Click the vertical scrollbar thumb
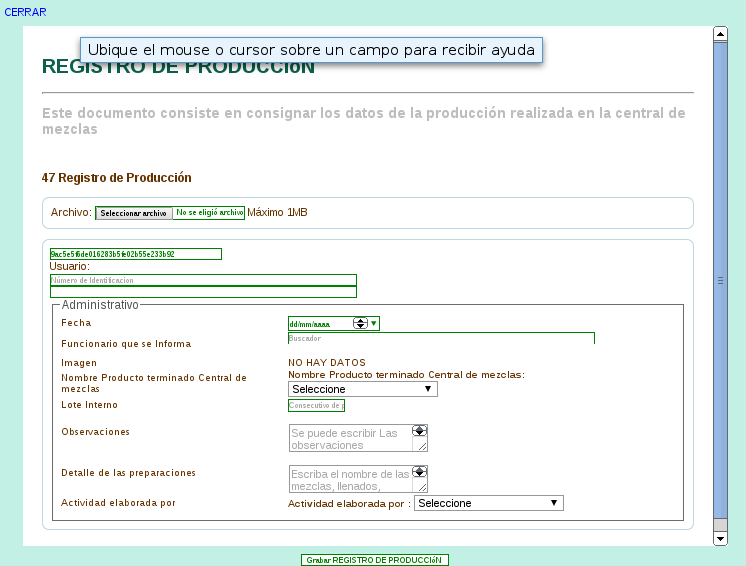This screenshot has height=566, width=746. [x=719, y=282]
